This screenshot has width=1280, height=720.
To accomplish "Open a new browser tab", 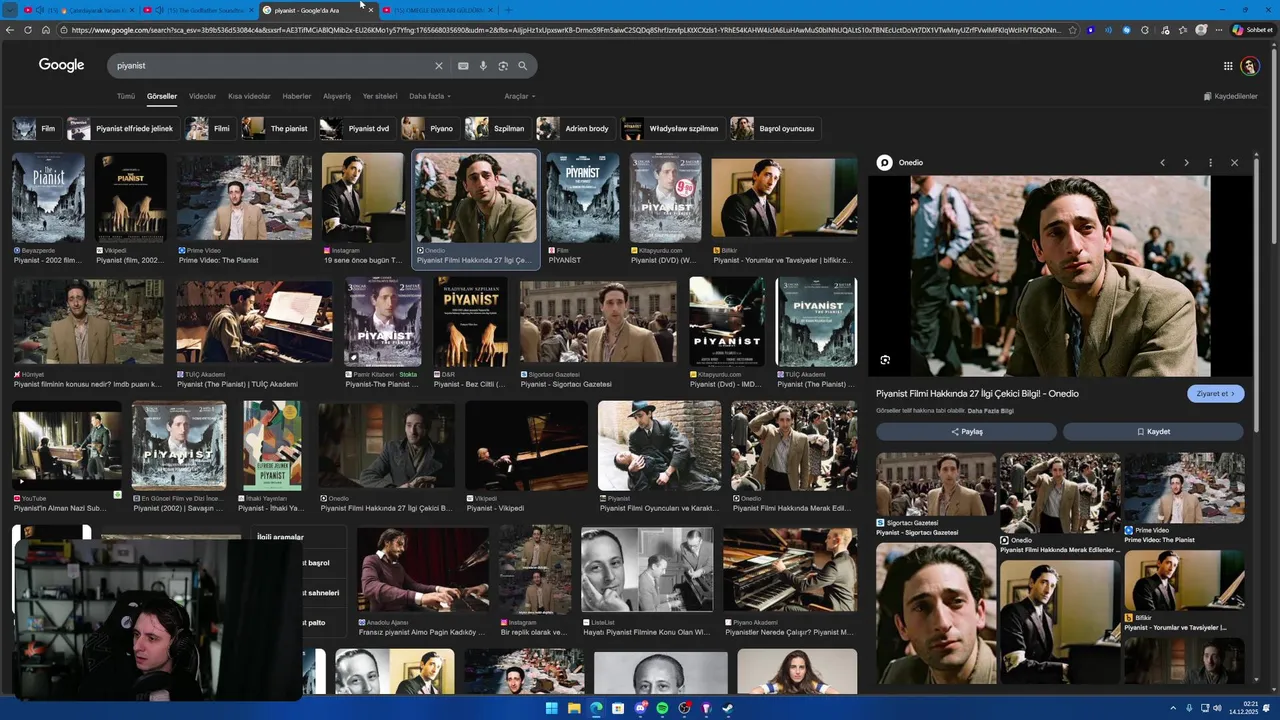I will coord(508,10).
